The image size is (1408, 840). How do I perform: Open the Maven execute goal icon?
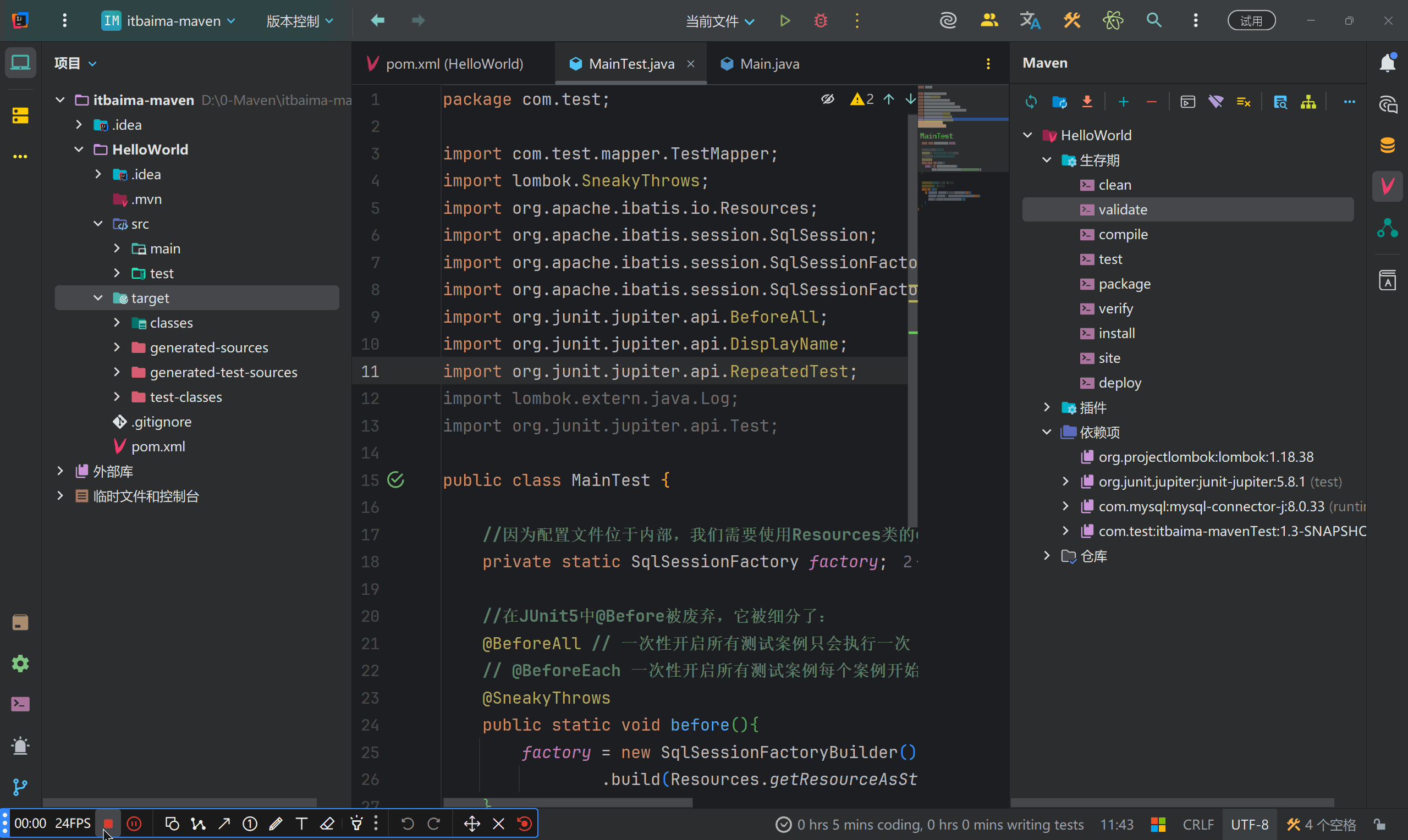pyautogui.click(x=1188, y=102)
